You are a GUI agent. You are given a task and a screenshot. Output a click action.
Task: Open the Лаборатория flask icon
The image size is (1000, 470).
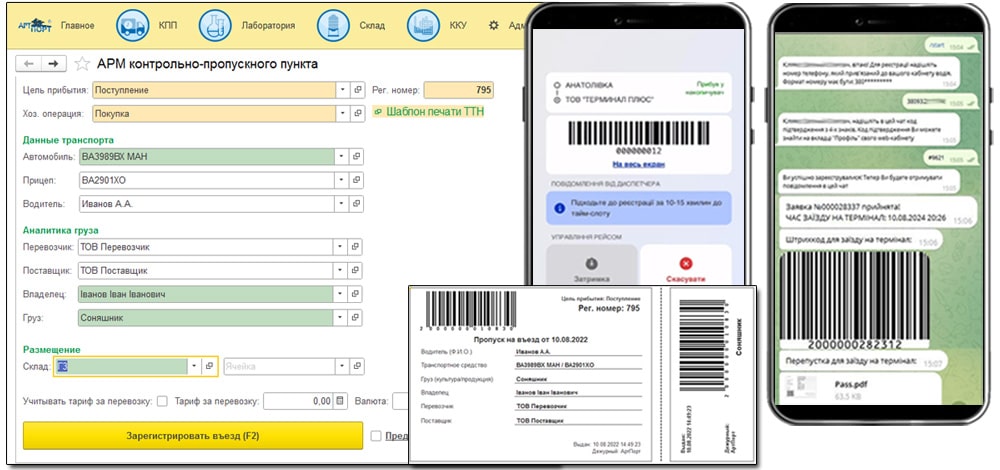point(215,26)
